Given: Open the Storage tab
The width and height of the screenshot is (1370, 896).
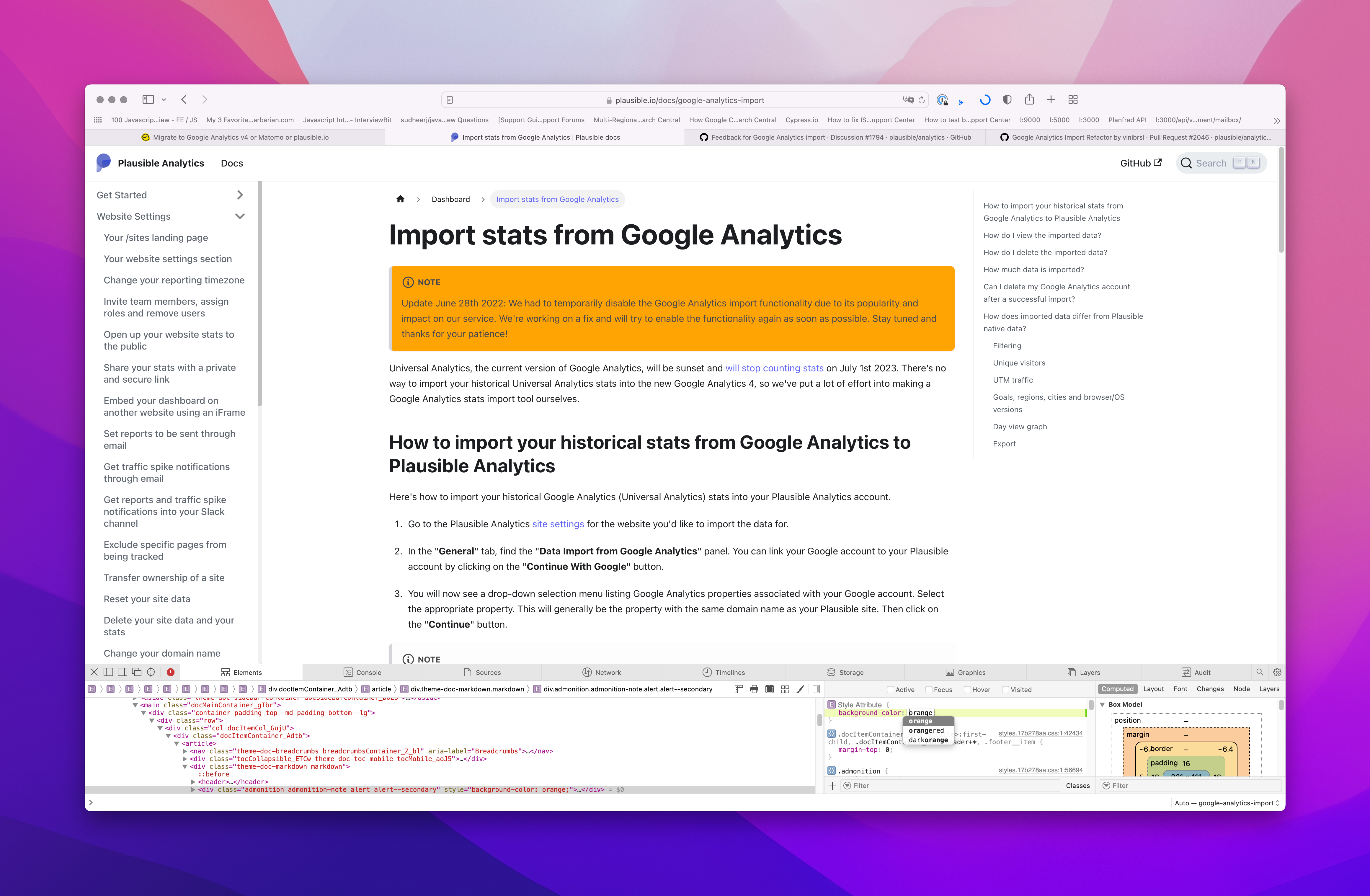Looking at the screenshot, I should tap(845, 672).
